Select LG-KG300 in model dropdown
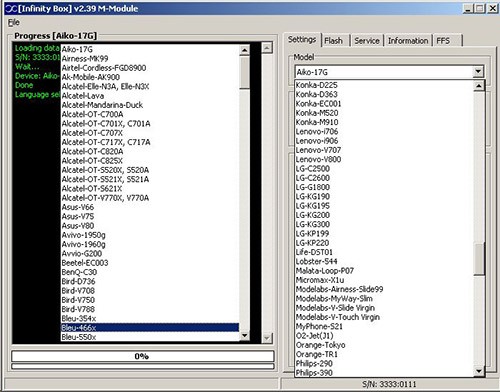Image resolution: width=500 pixels, height=392 pixels. 384,224
